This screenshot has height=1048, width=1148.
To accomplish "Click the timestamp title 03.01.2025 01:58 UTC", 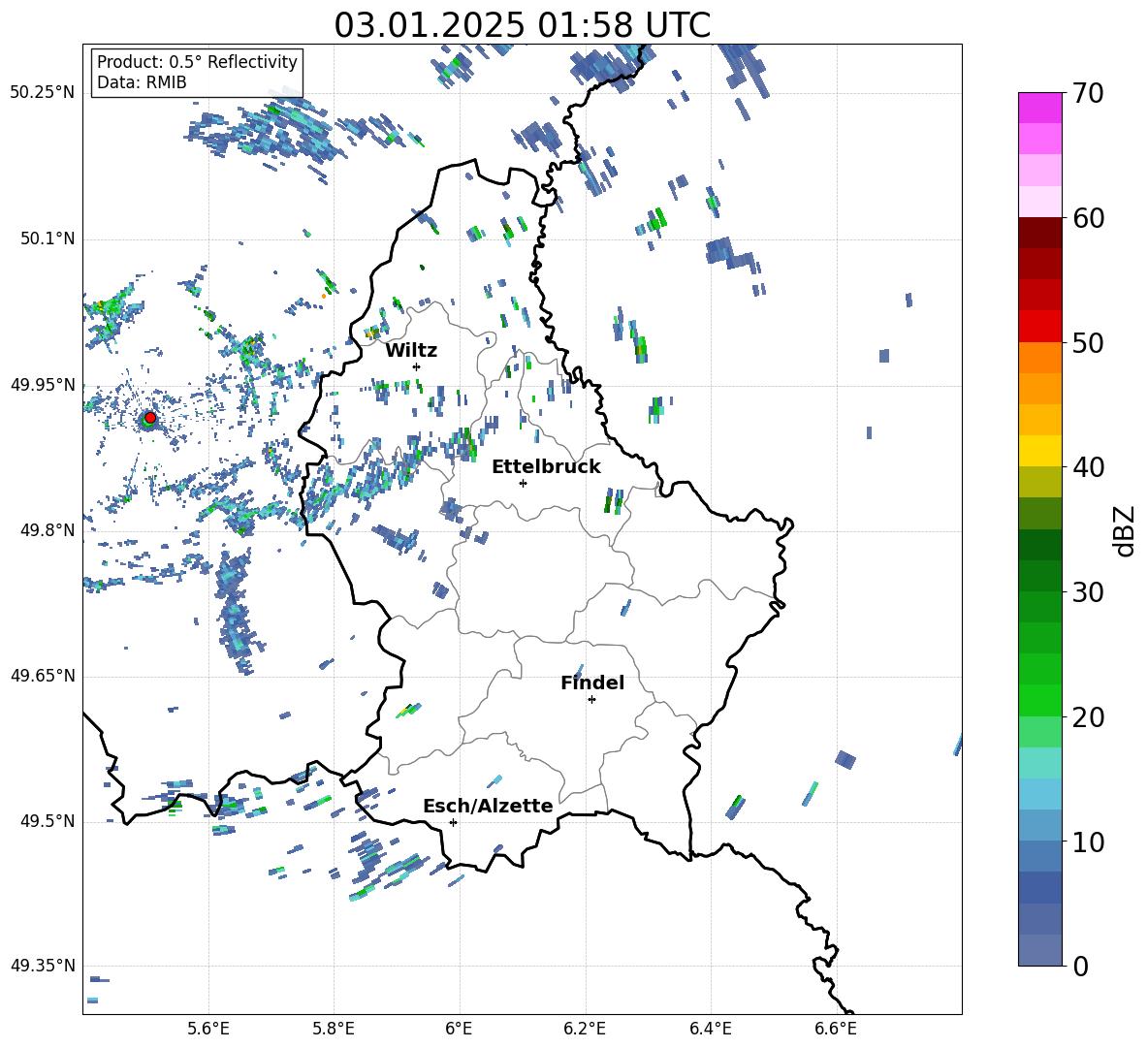I will (522, 25).
